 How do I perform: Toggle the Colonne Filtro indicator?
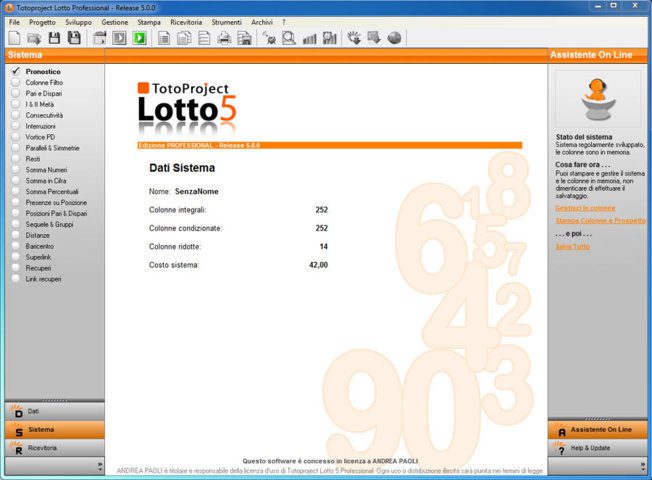coord(16,82)
